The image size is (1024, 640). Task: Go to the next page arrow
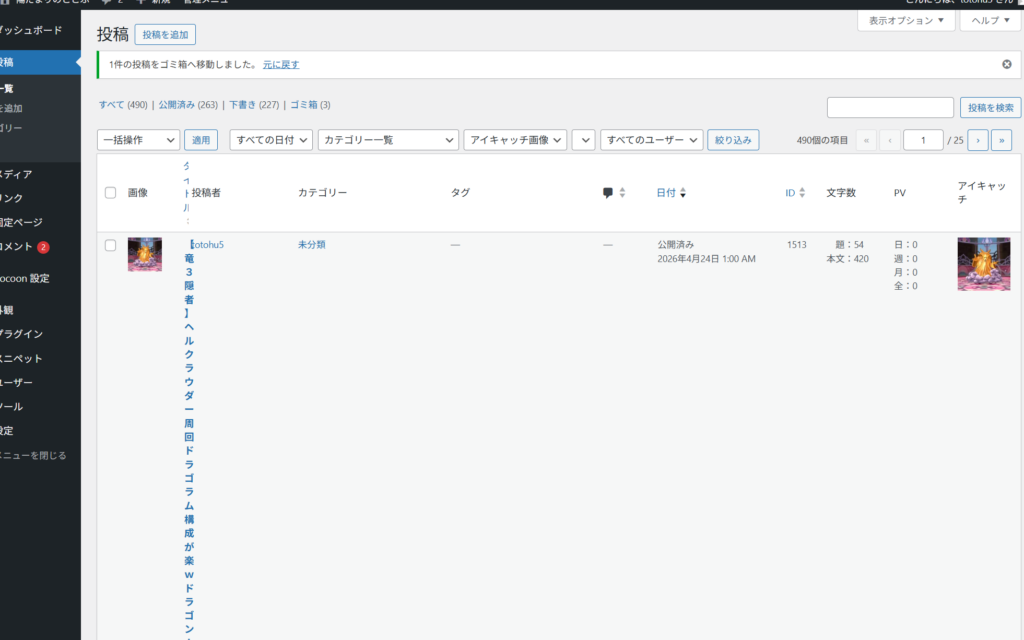(978, 140)
